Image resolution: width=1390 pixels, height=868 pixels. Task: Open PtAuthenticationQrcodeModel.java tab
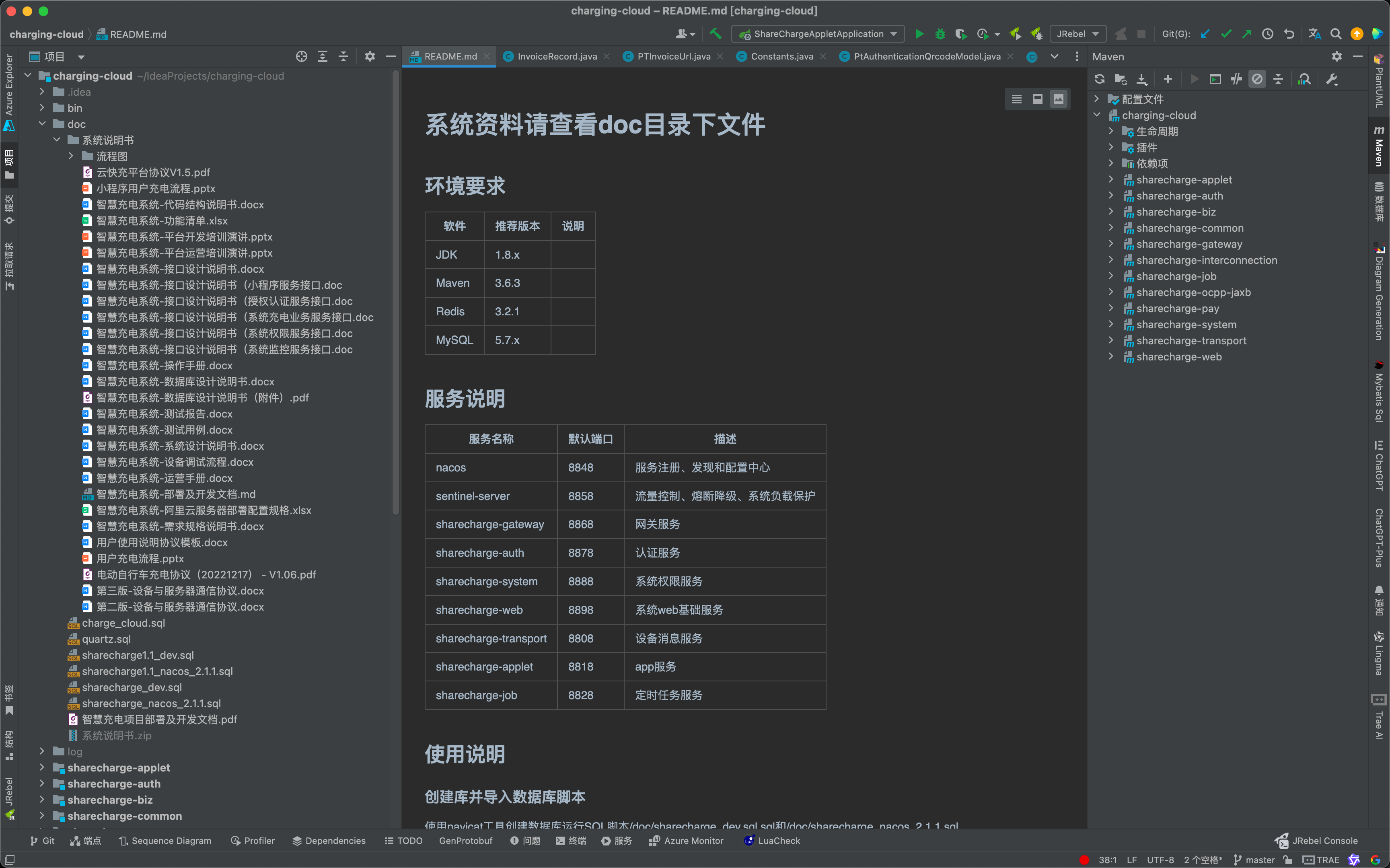pyautogui.click(x=926, y=56)
